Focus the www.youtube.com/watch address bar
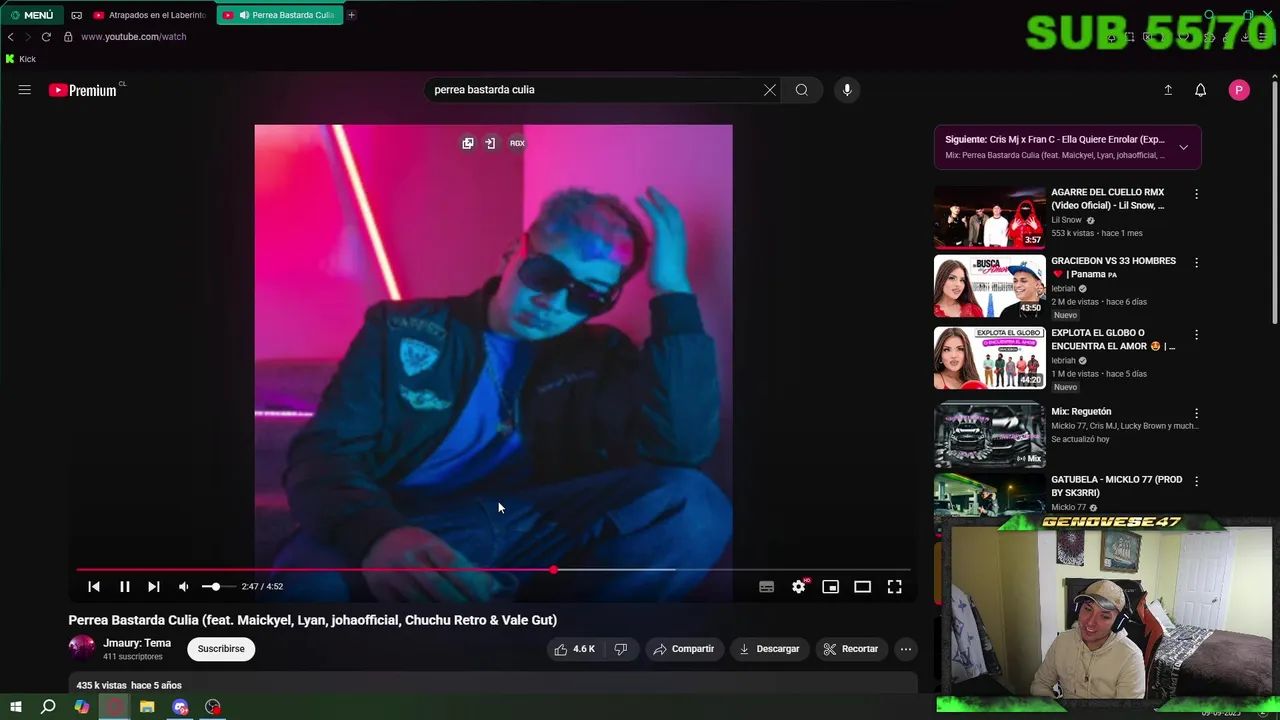This screenshot has width=1280, height=720. 133,37
